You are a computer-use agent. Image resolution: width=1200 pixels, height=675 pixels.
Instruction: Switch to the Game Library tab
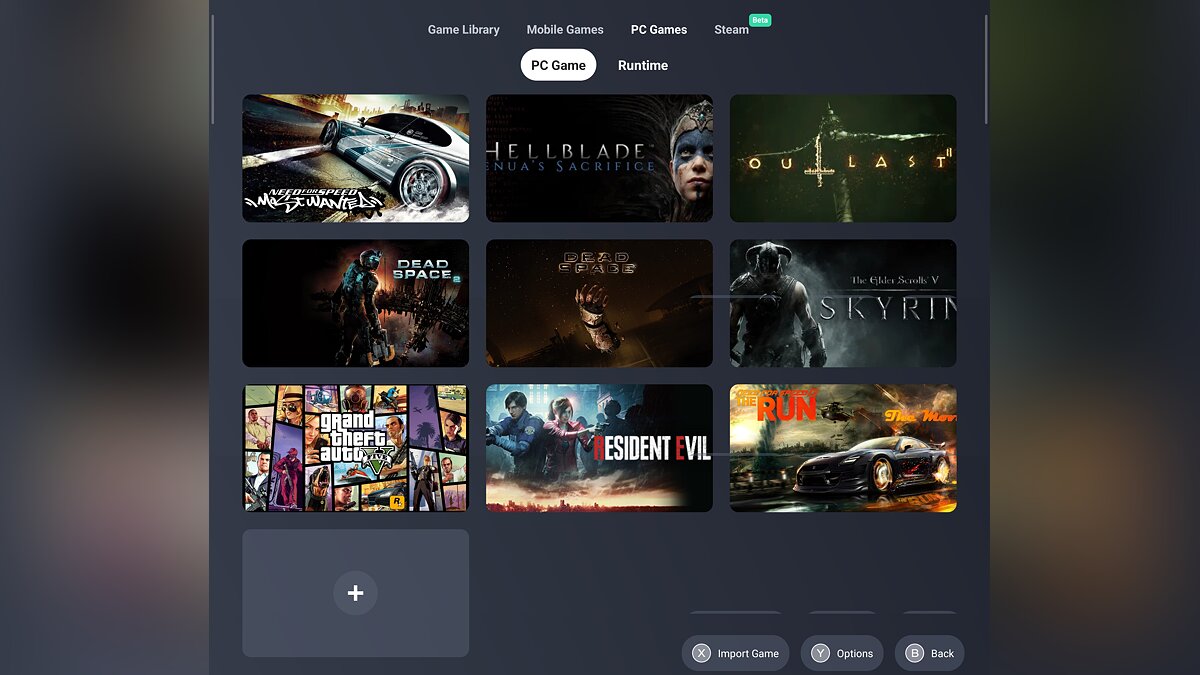463,30
